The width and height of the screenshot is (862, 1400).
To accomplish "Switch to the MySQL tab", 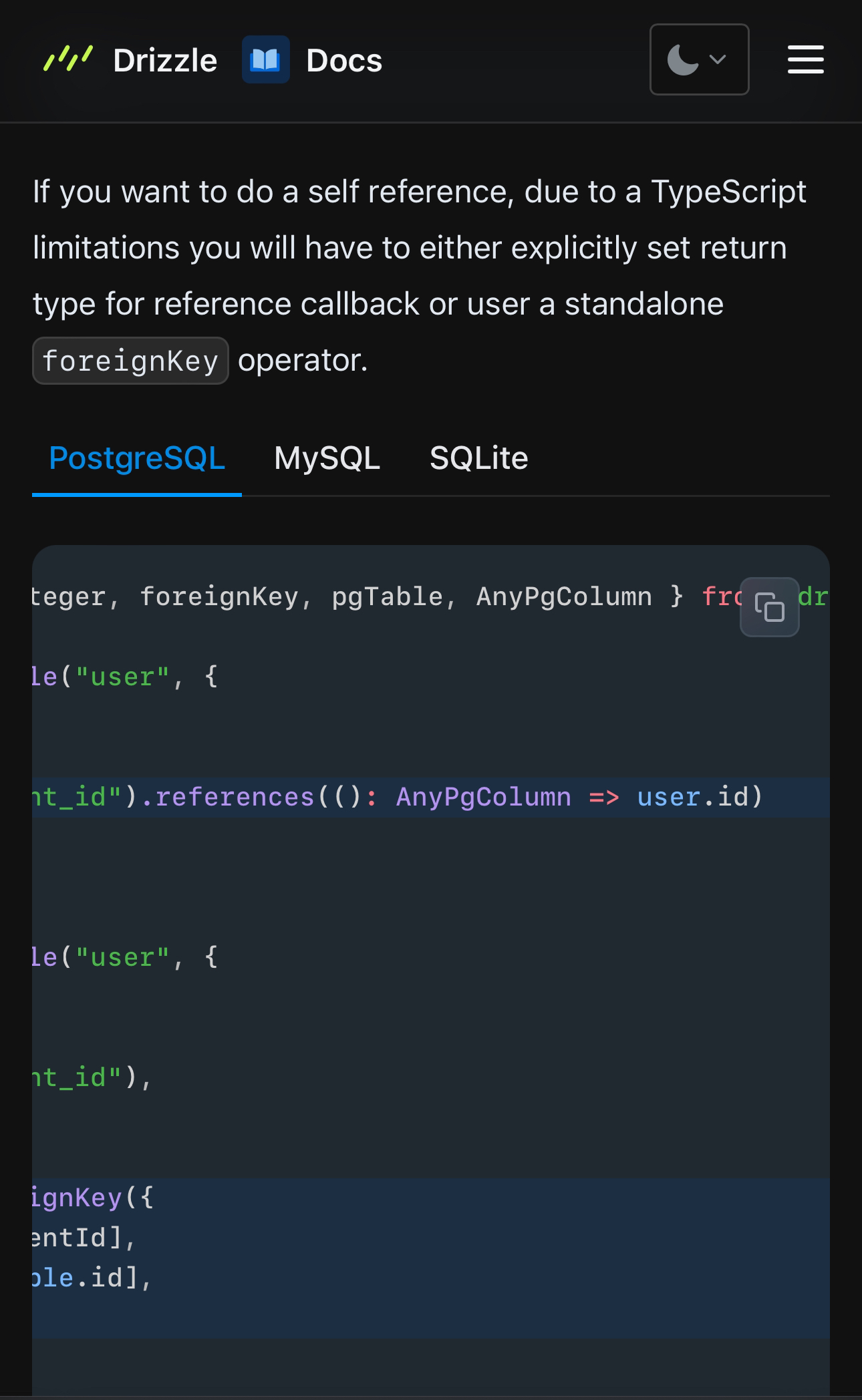I will point(327,459).
